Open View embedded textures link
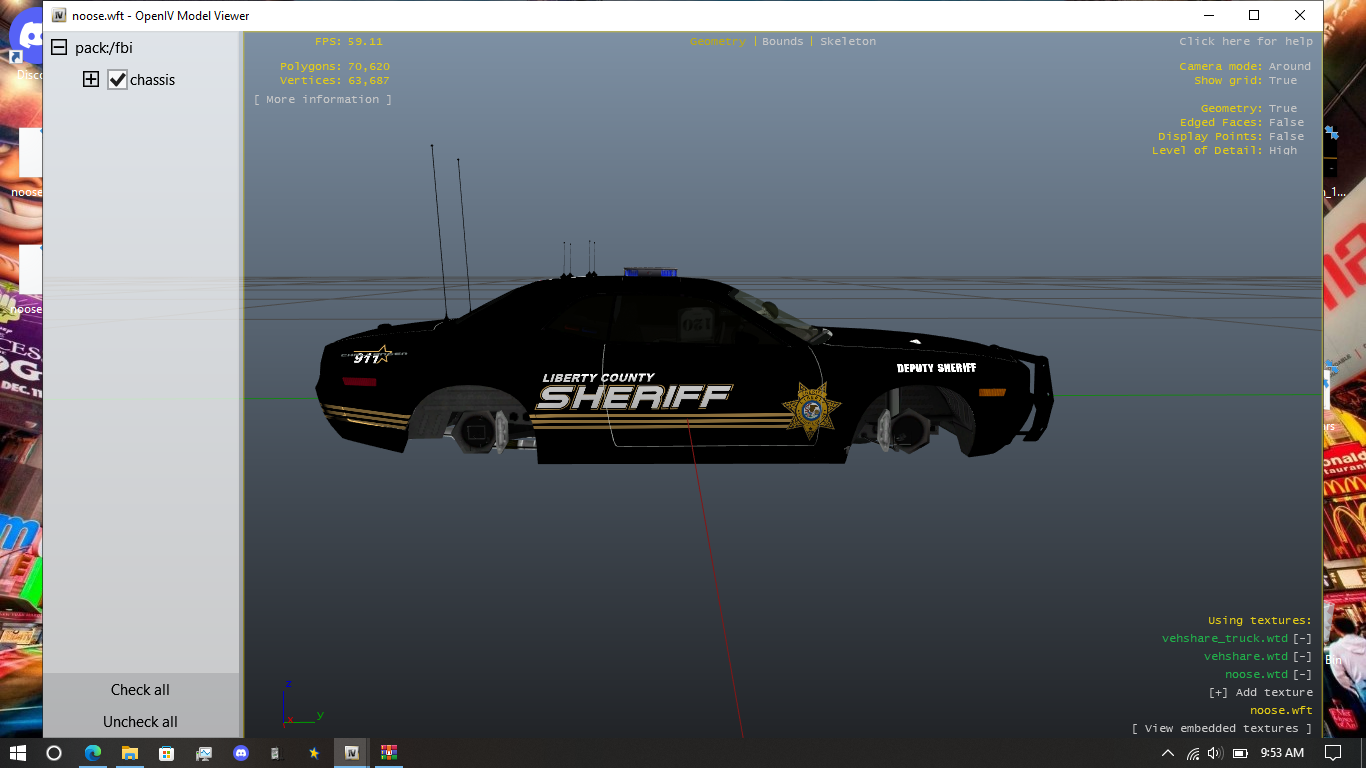This screenshot has height=768, width=1366. (1221, 728)
